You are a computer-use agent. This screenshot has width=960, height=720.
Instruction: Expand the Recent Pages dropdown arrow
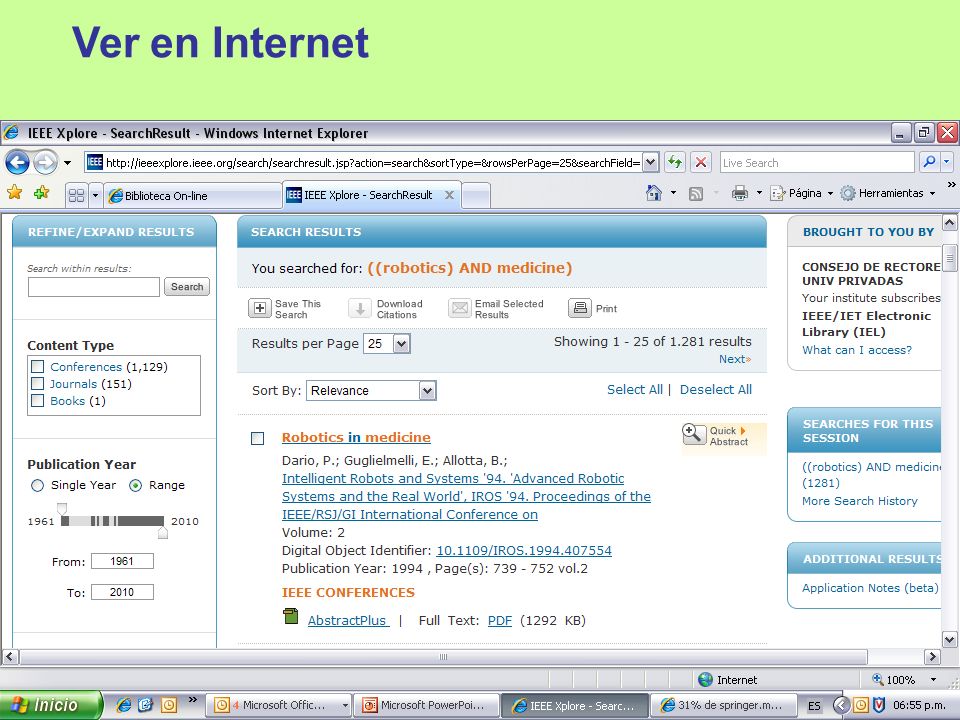coord(67,163)
